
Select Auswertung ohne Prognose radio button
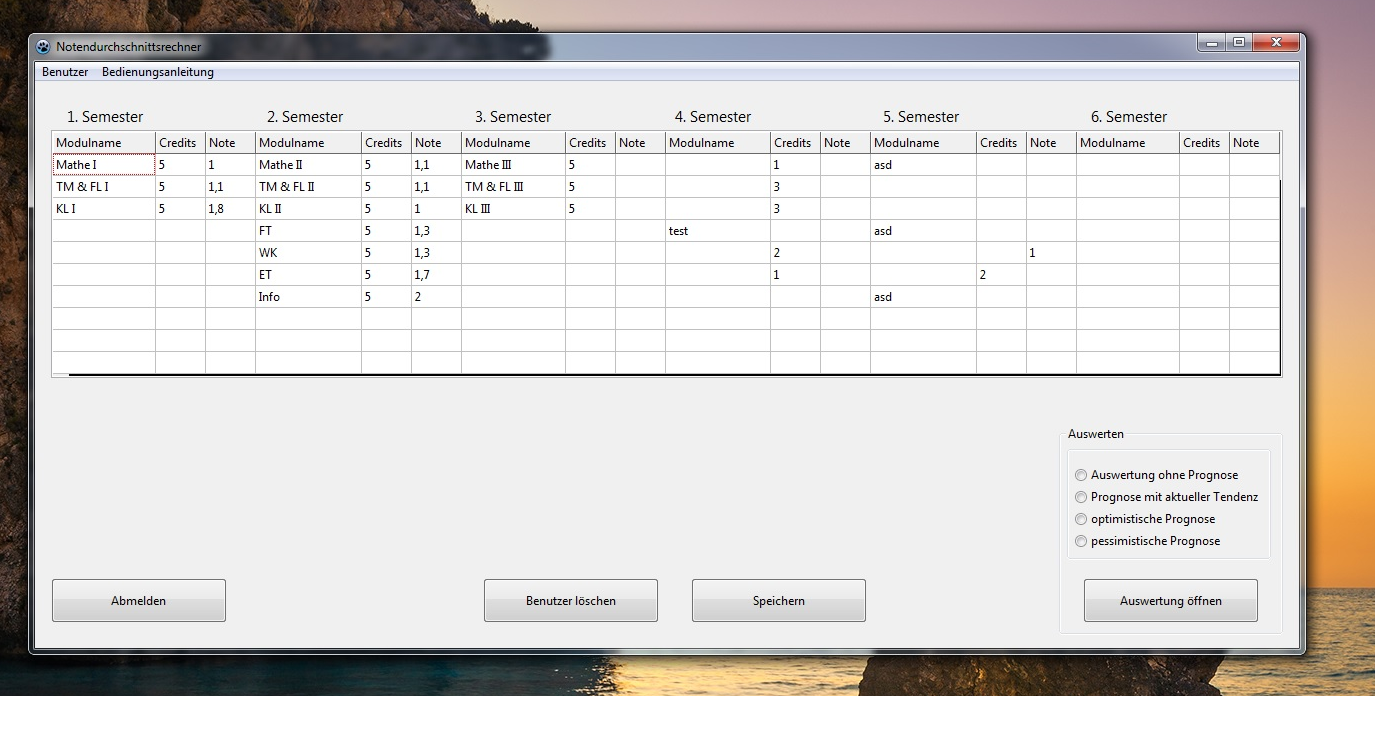[1081, 475]
